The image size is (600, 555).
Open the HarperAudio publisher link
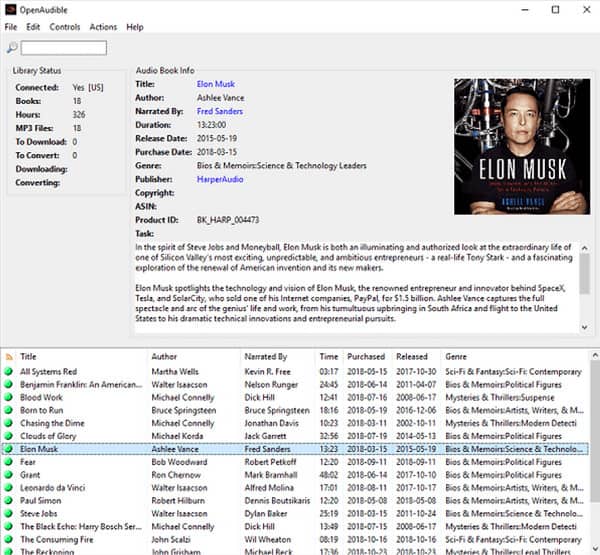tap(220, 179)
